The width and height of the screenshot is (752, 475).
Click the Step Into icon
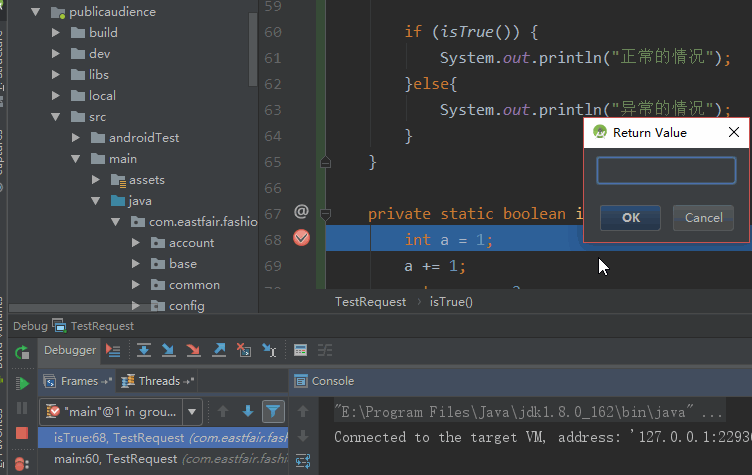pos(168,351)
